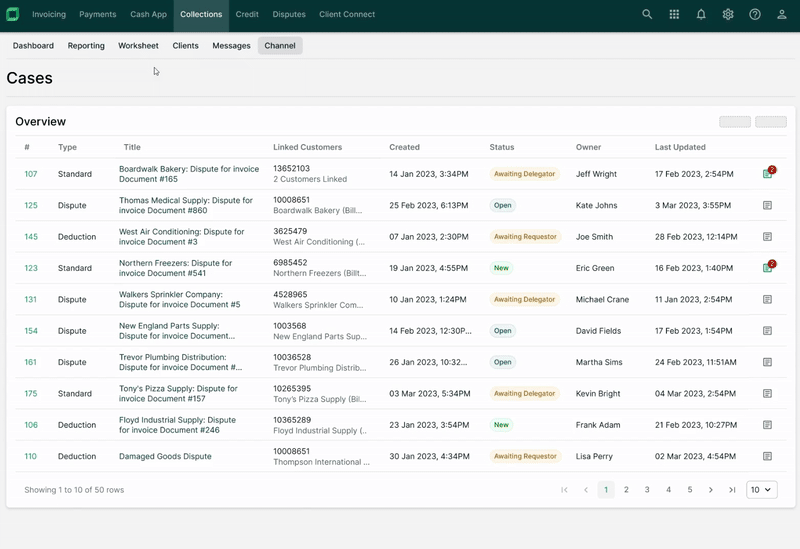Sort by Status column header

502,147
